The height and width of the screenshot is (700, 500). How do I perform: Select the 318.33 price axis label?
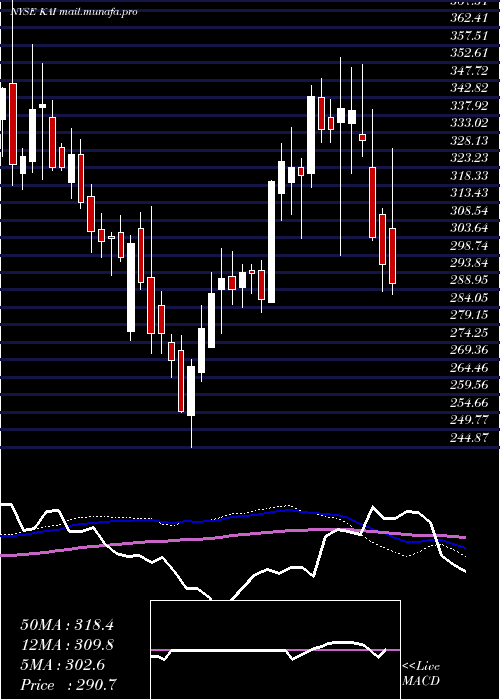[469, 175]
